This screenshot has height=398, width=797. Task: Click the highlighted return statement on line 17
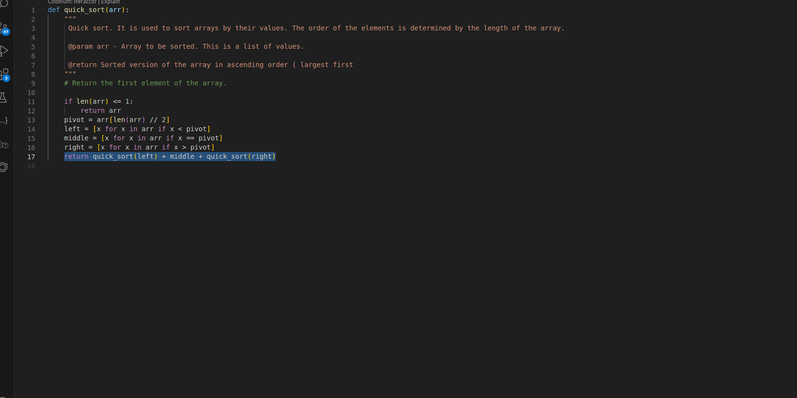pos(170,157)
